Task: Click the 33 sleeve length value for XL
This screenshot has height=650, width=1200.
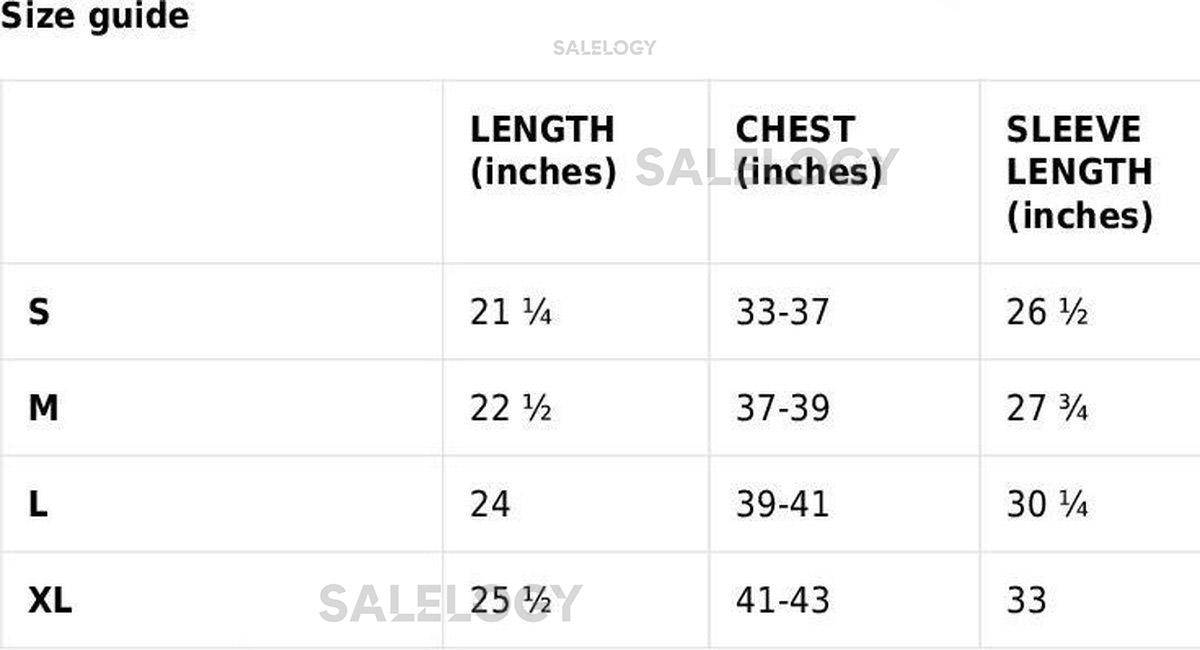Action: tap(1026, 601)
